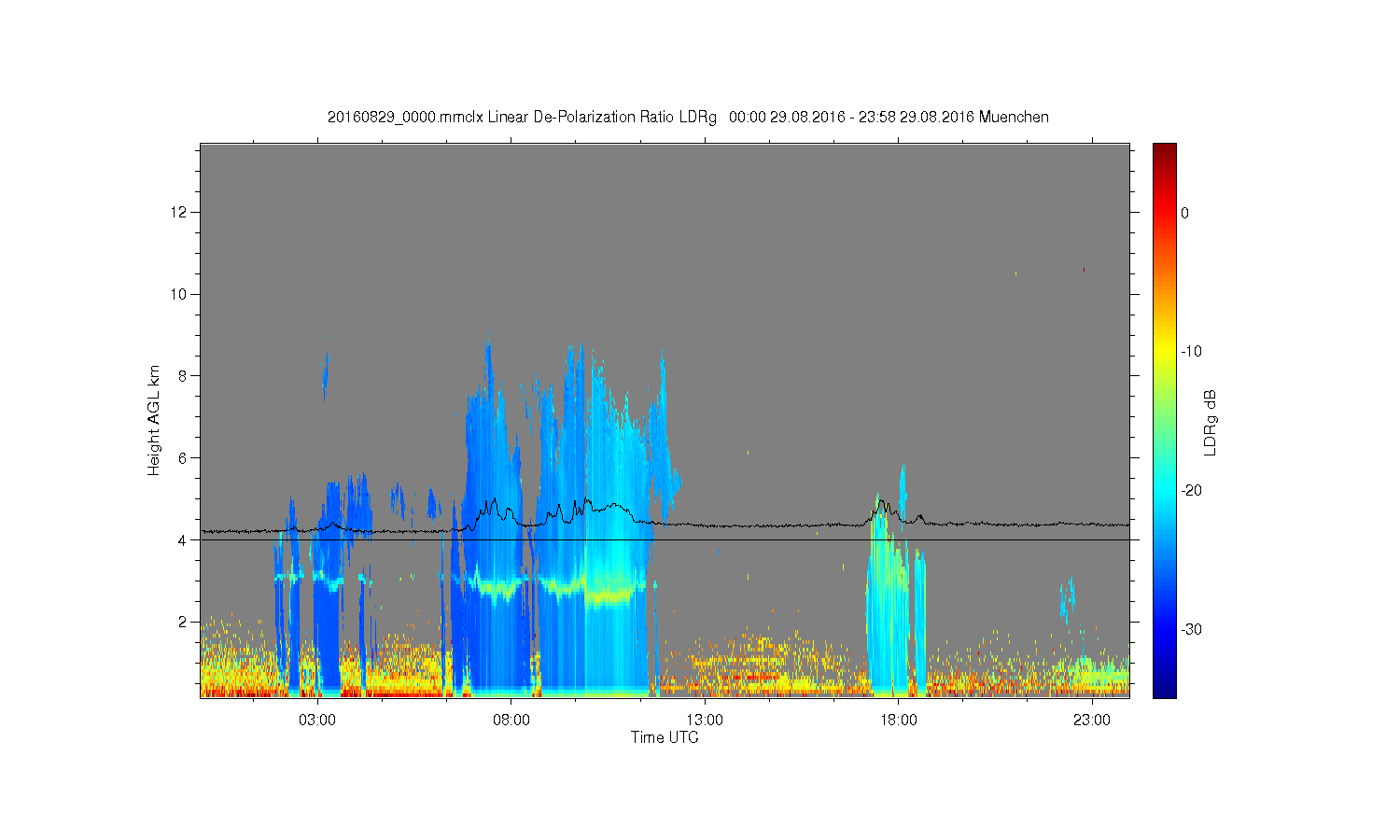Click the colorbar tick label 0
Viewport: 1400px width, 840px height.
point(1185,213)
